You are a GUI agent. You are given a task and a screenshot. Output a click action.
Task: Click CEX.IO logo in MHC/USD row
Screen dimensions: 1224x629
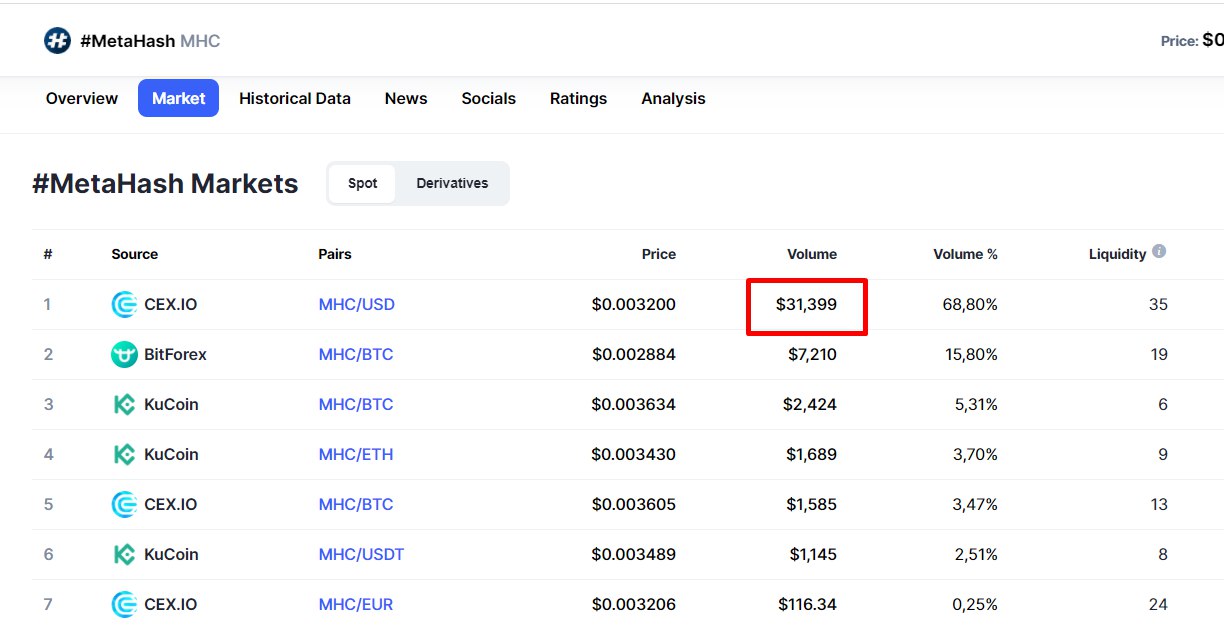click(124, 304)
